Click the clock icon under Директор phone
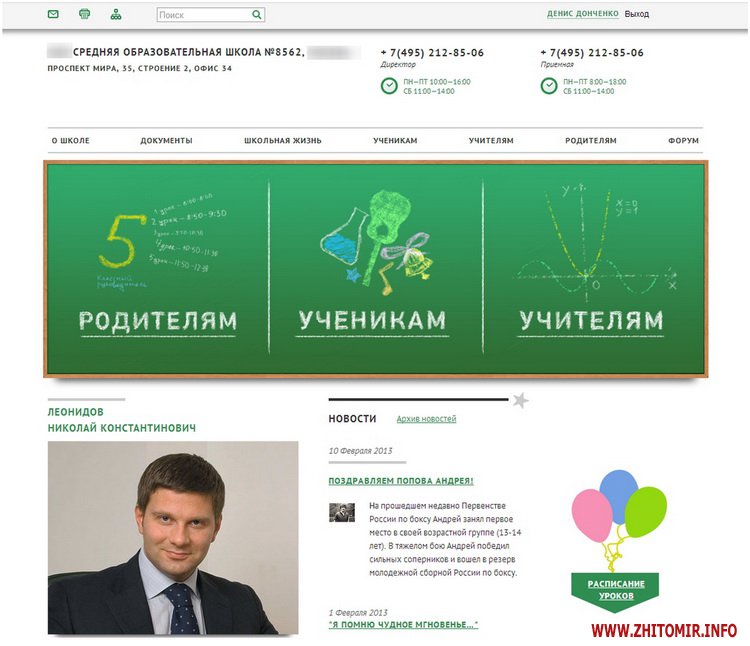Viewport: 750px width, 646px height. (x=389, y=86)
